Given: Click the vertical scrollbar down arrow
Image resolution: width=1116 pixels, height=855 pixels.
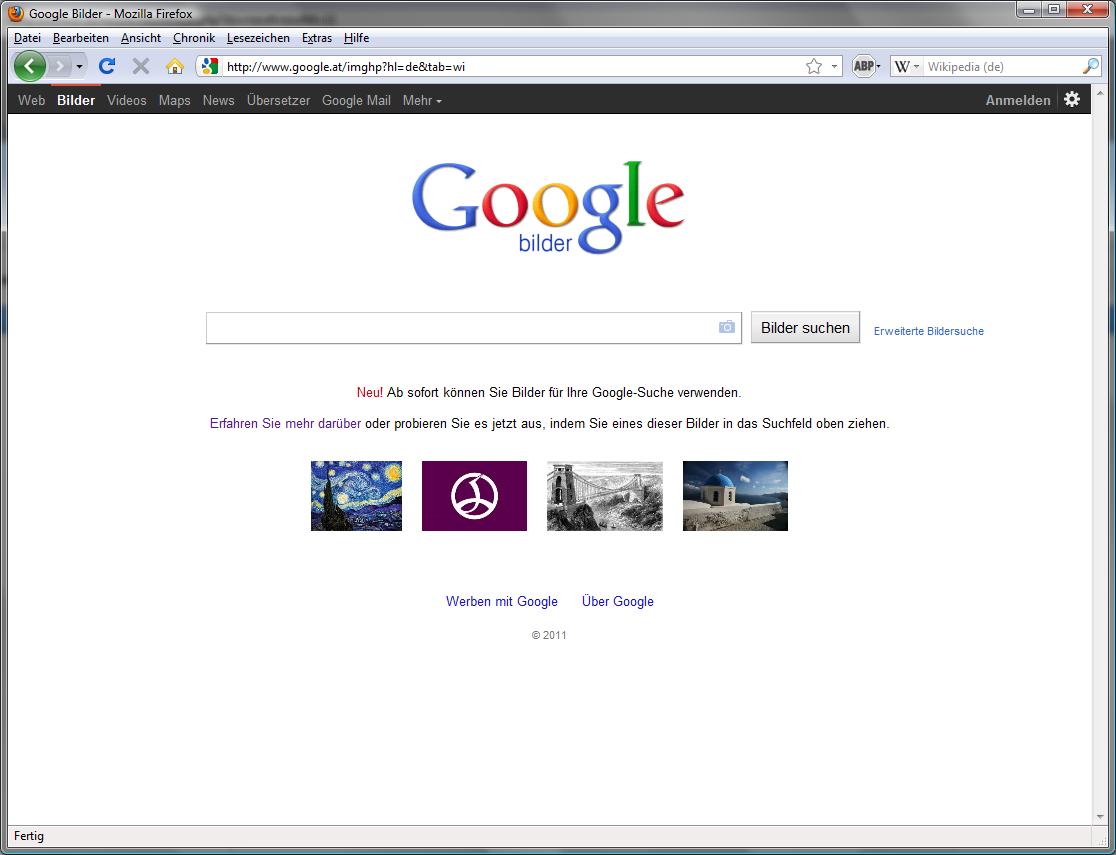Looking at the screenshot, I should 1100,817.
